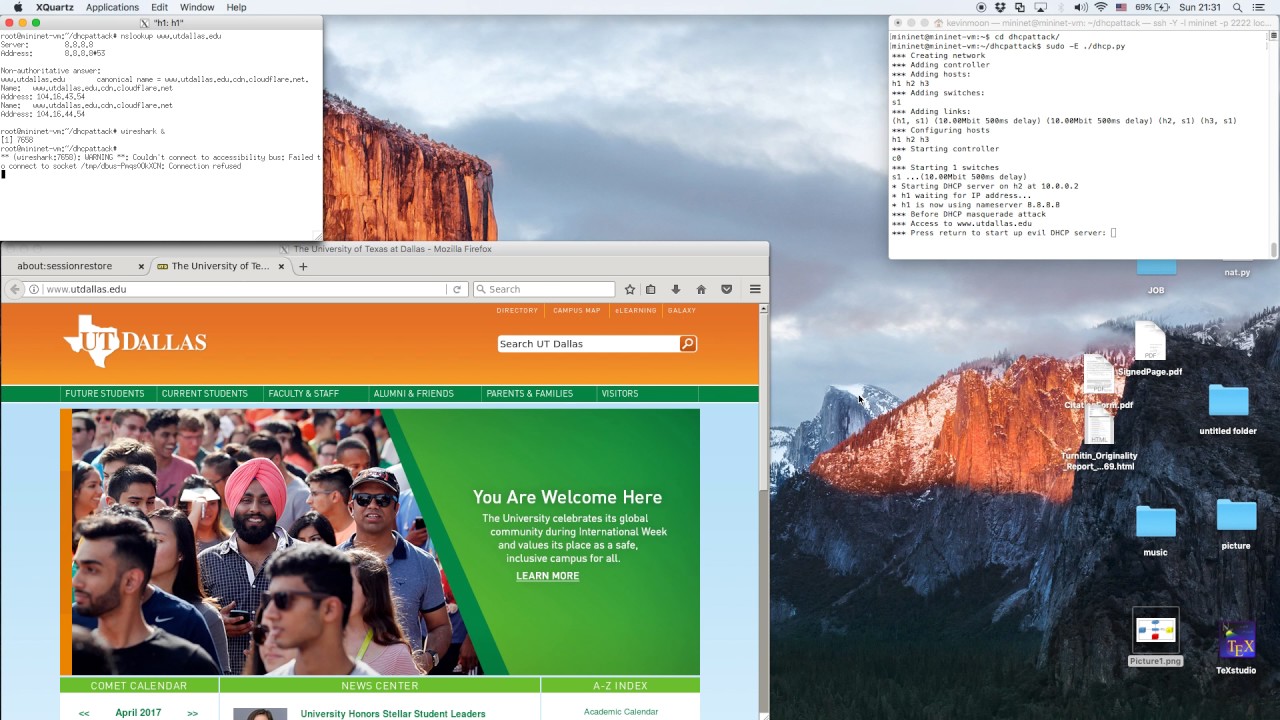Select the untitled folder on desktop
The image size is (1280, 720).
pos(1228,410)
